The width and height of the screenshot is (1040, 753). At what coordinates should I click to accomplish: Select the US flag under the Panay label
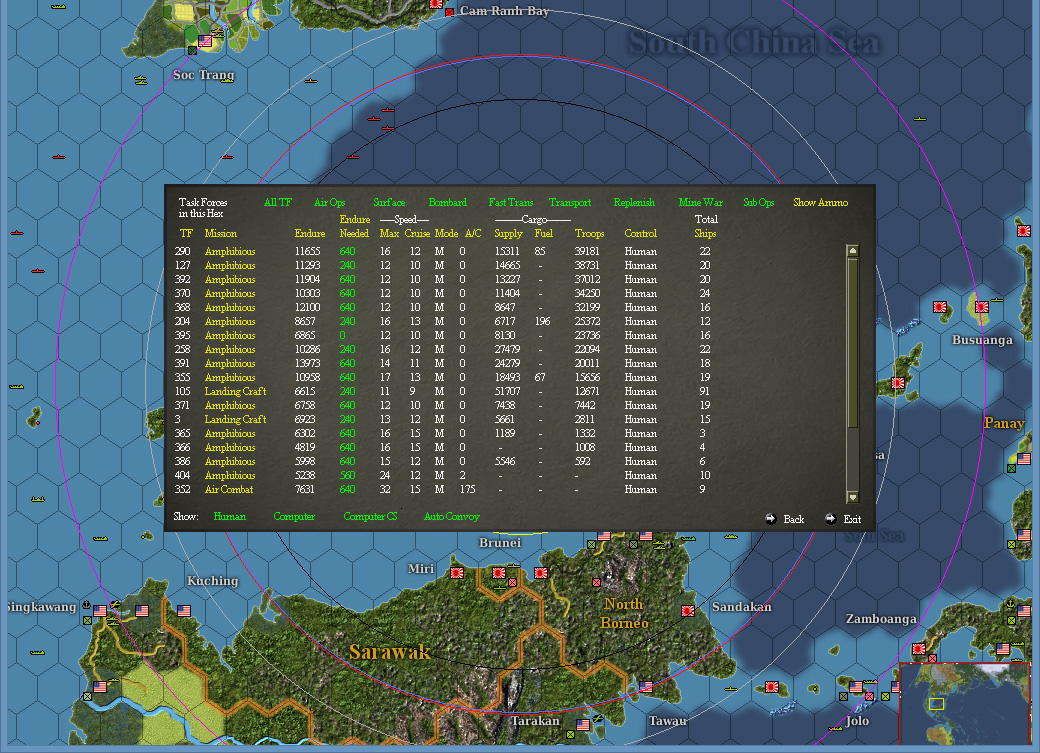click(x=1024, y=458)
